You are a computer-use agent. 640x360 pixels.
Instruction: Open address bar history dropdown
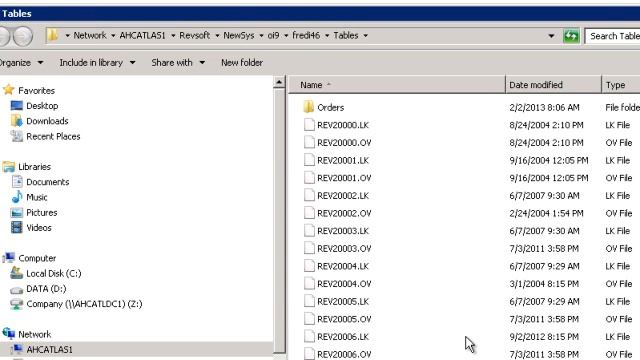(x=551, y=36)
